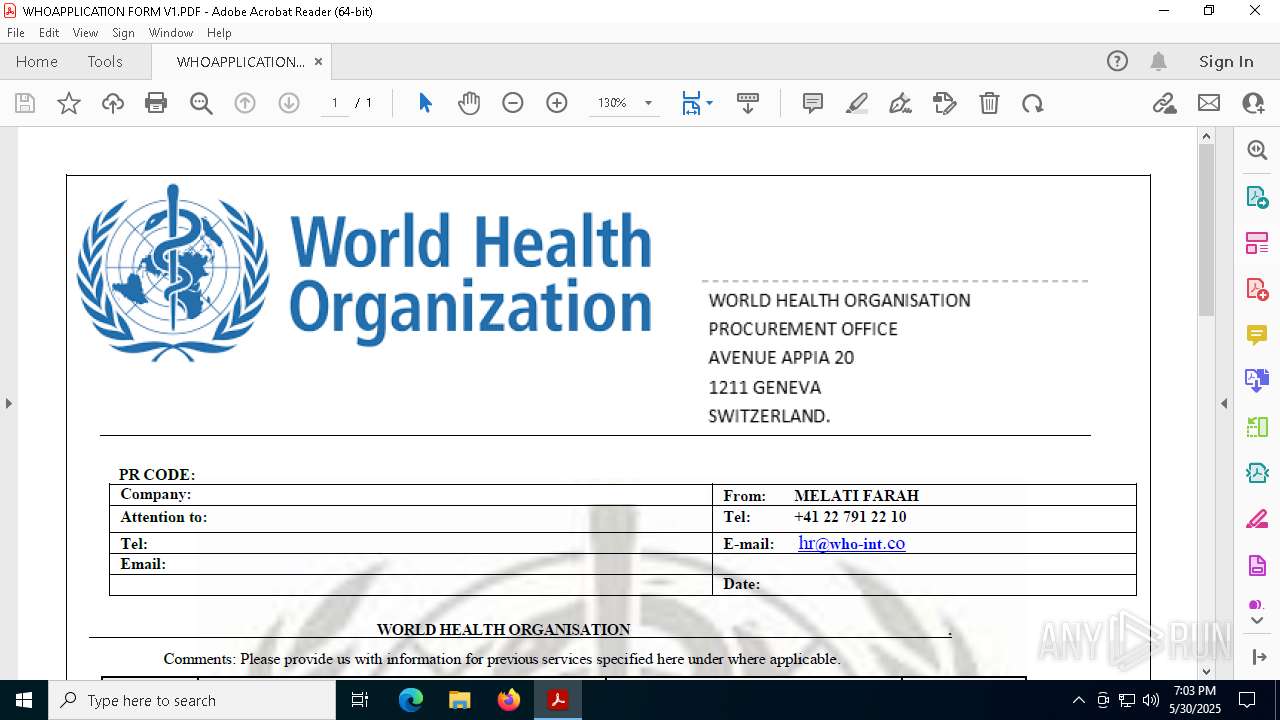Click the trash delete icon
Viewport: 1280px width, 720px height.
(x=989, y=103)
